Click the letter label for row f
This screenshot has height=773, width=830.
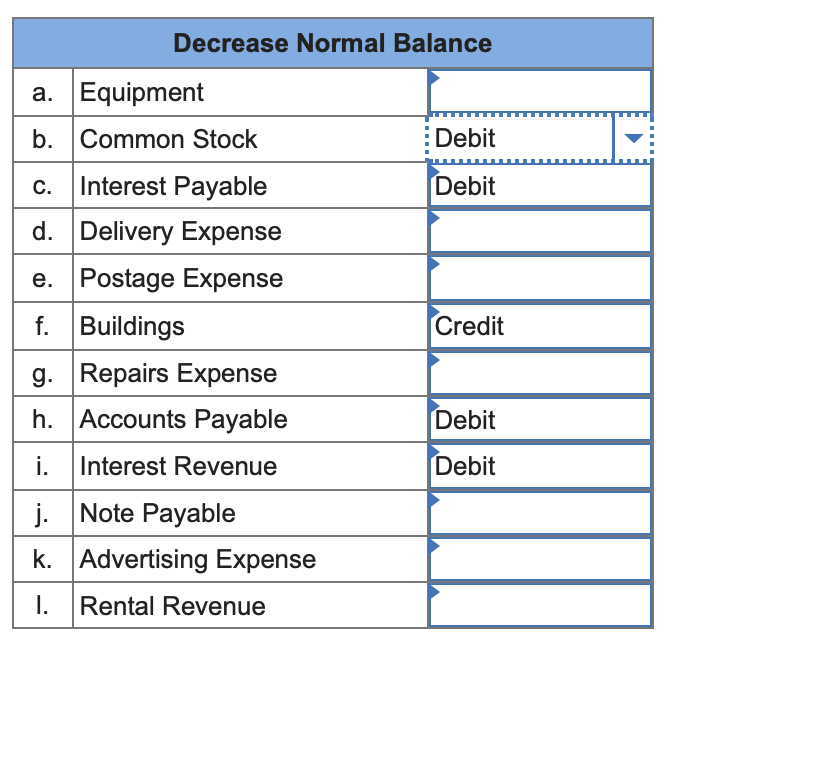[x=42, y=325]
